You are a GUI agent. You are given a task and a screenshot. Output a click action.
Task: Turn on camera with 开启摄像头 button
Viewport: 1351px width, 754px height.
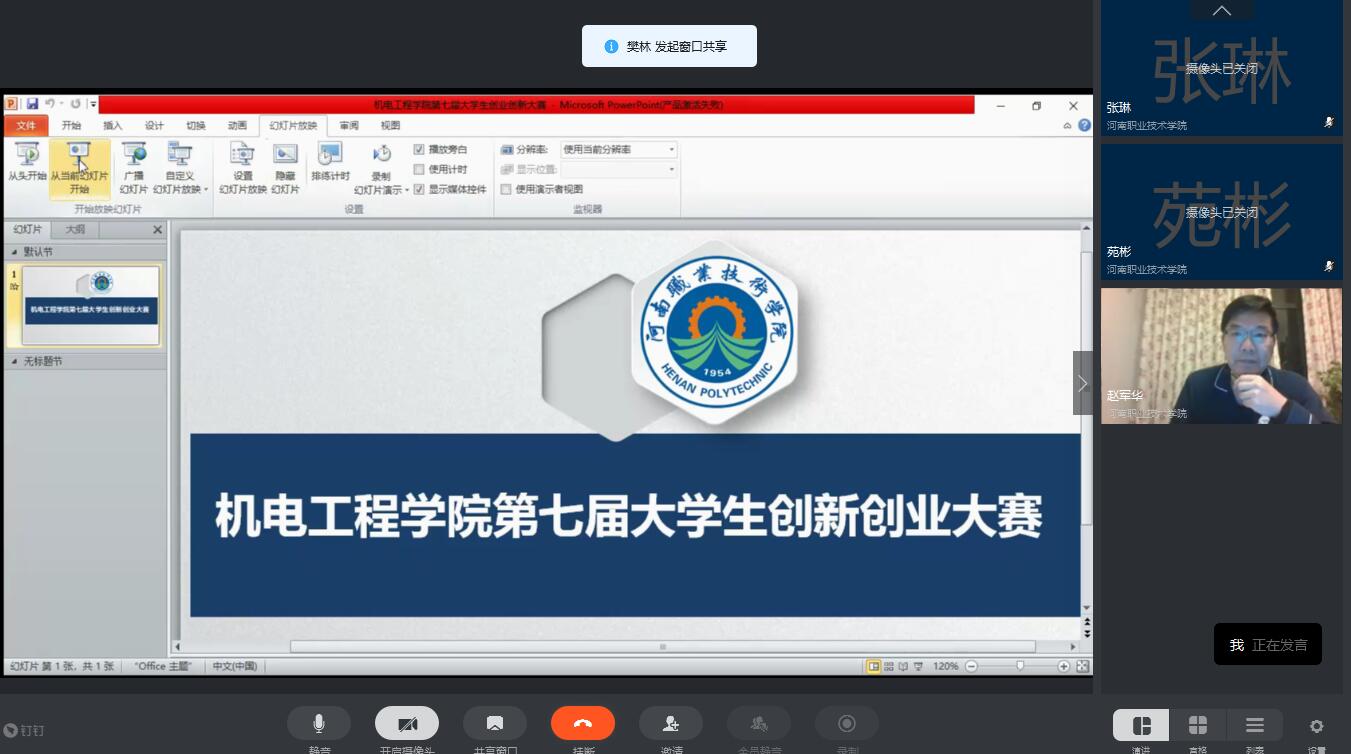click(407, 723)
